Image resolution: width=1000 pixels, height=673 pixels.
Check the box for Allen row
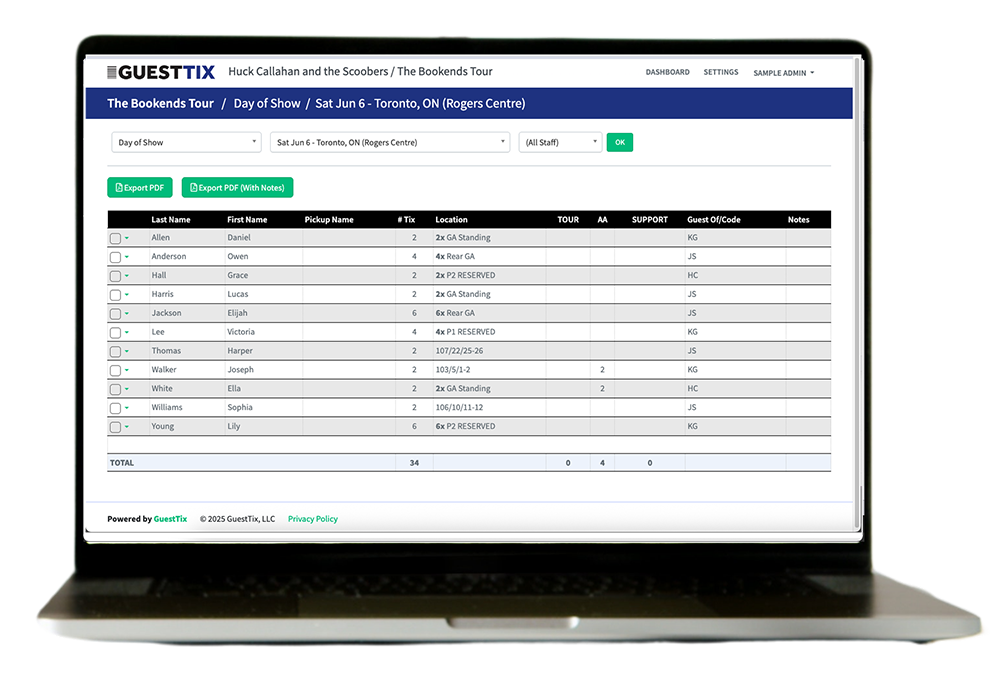pyautogui.click(x=115, y=239)
